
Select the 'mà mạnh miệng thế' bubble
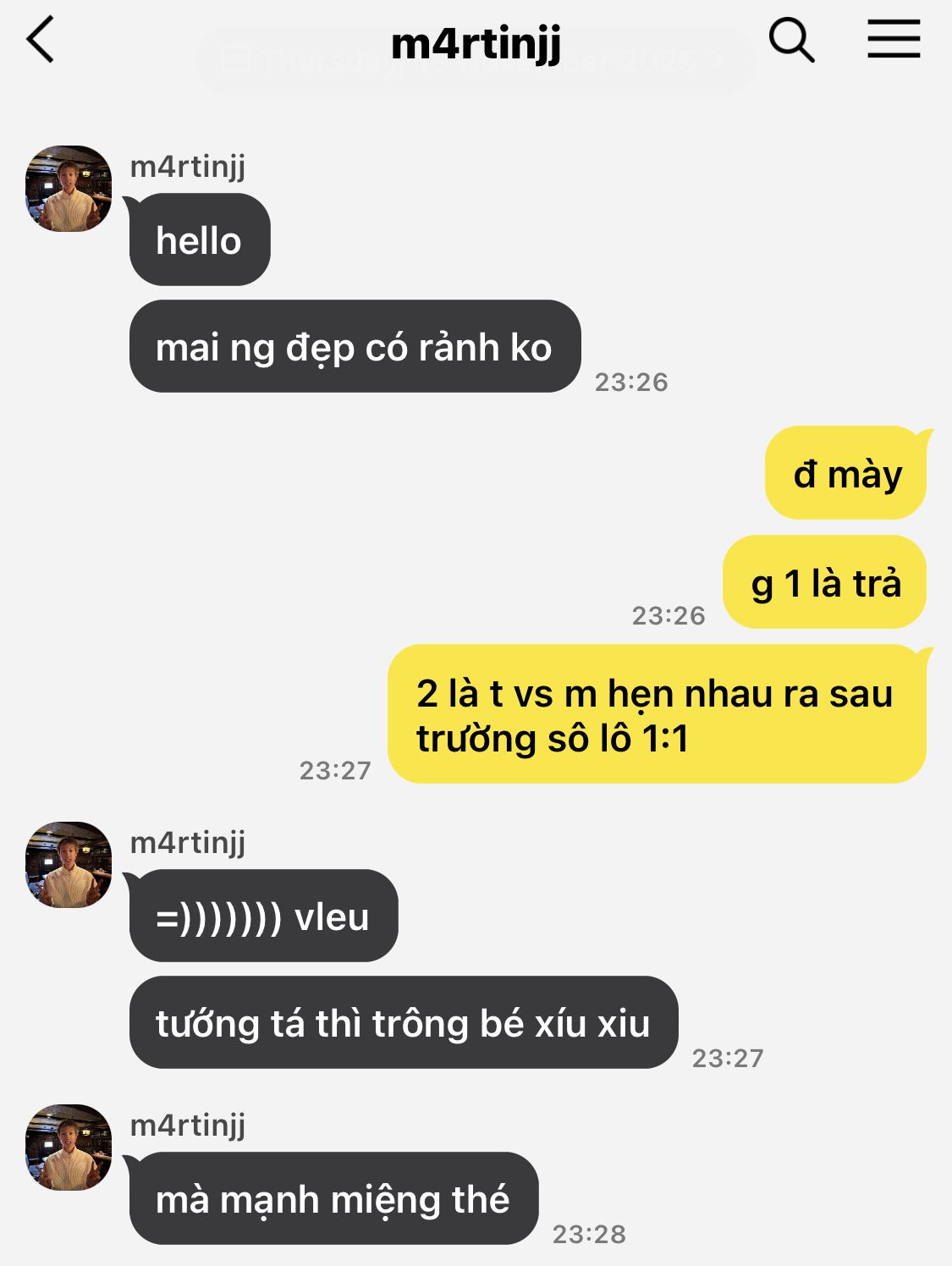(334, 1198)
